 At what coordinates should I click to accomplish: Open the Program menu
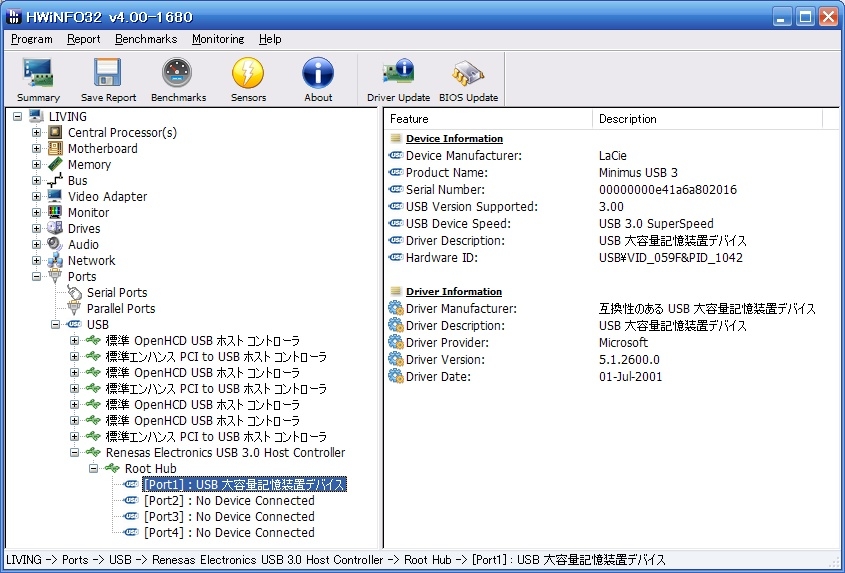click(31, 39)
